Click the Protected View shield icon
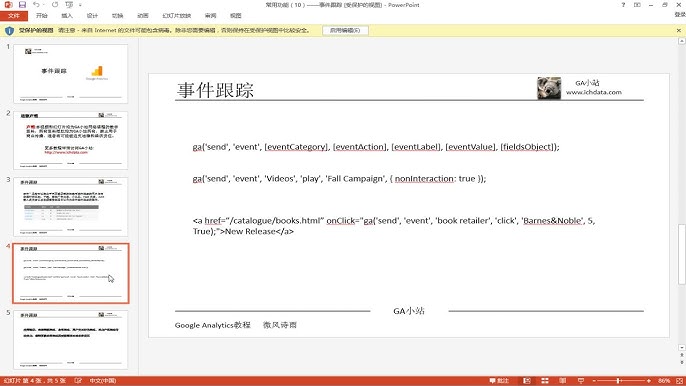 tap(9, 31)
